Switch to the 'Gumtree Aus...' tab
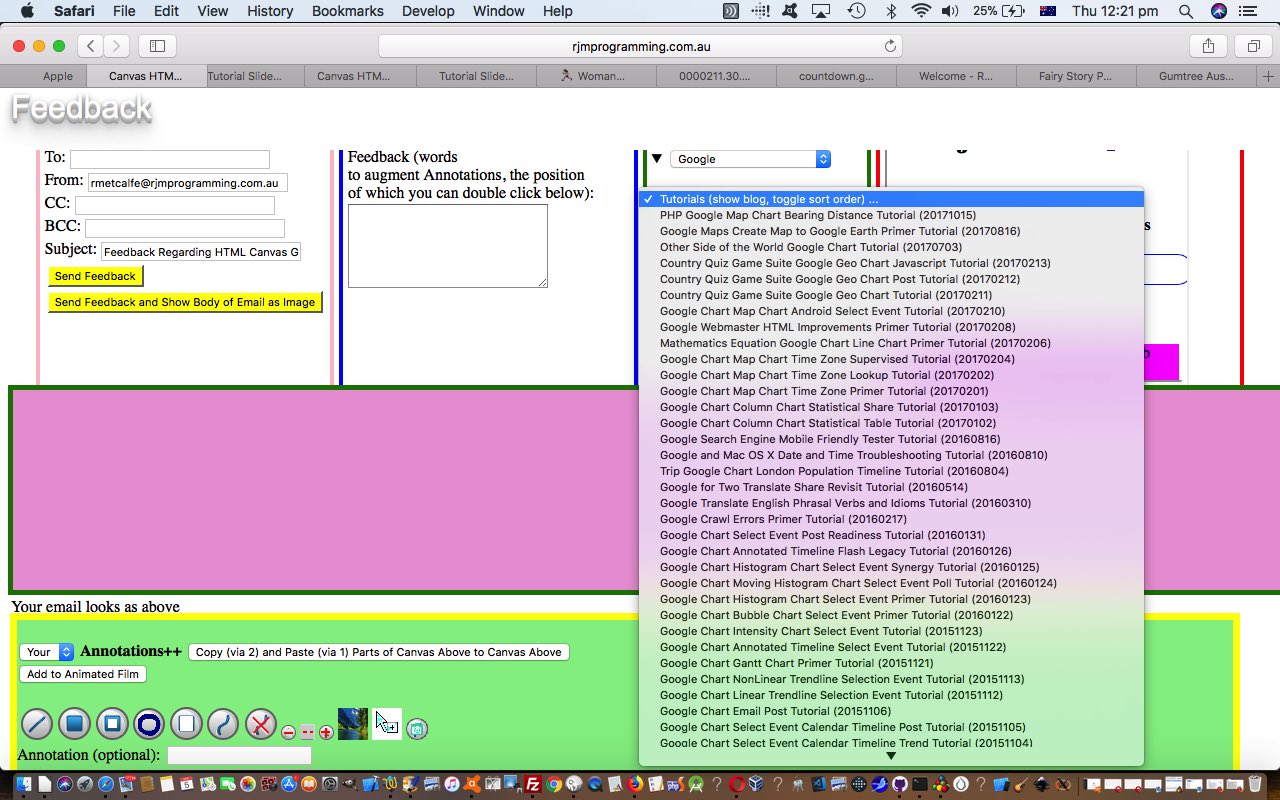Viewport: 1280px width, 800px height. 1196,76
